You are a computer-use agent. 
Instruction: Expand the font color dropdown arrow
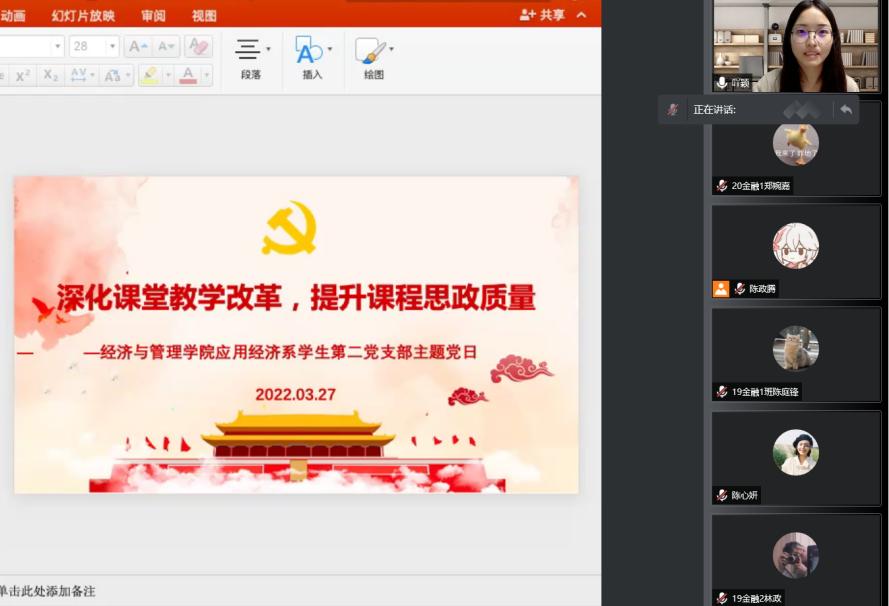(207, 75)
